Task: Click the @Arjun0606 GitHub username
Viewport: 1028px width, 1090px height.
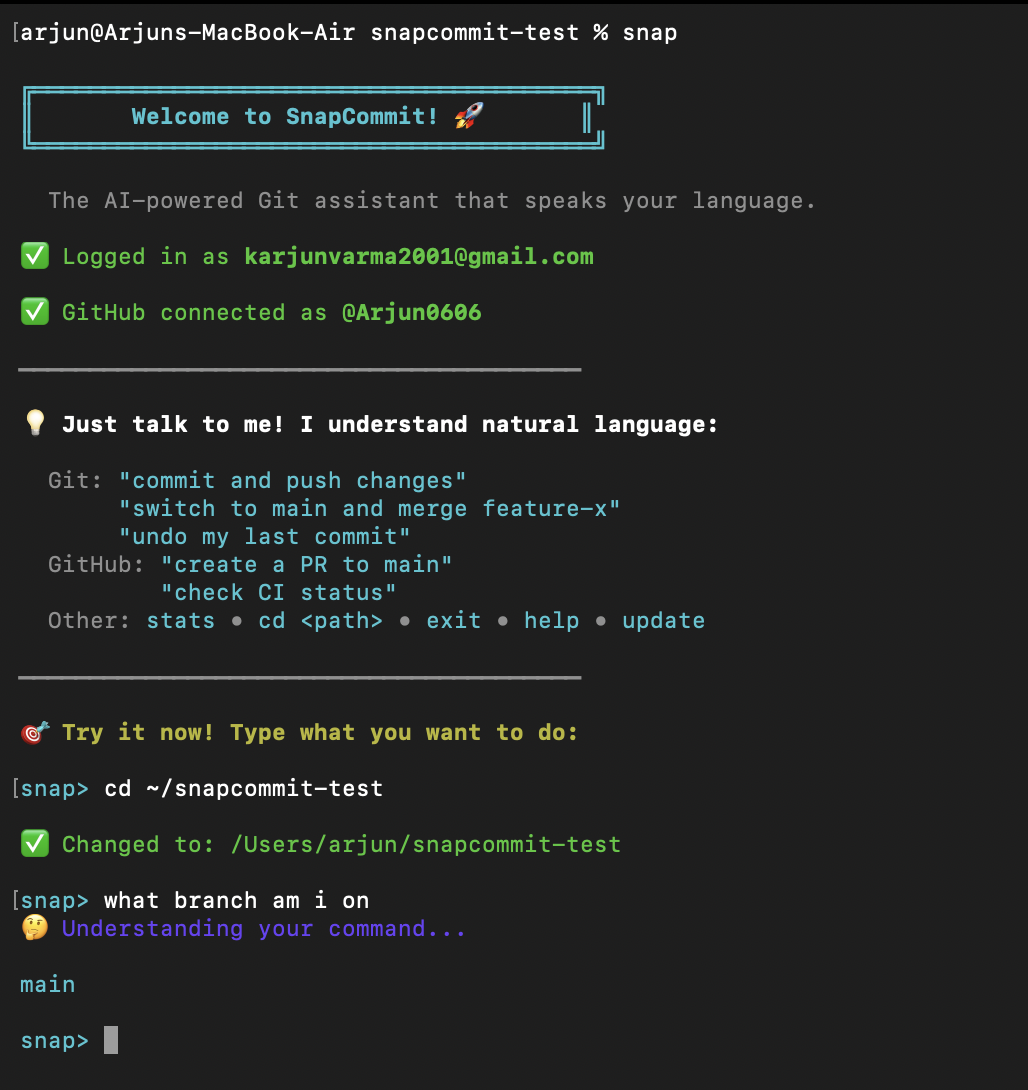Action: click(412, 313)
